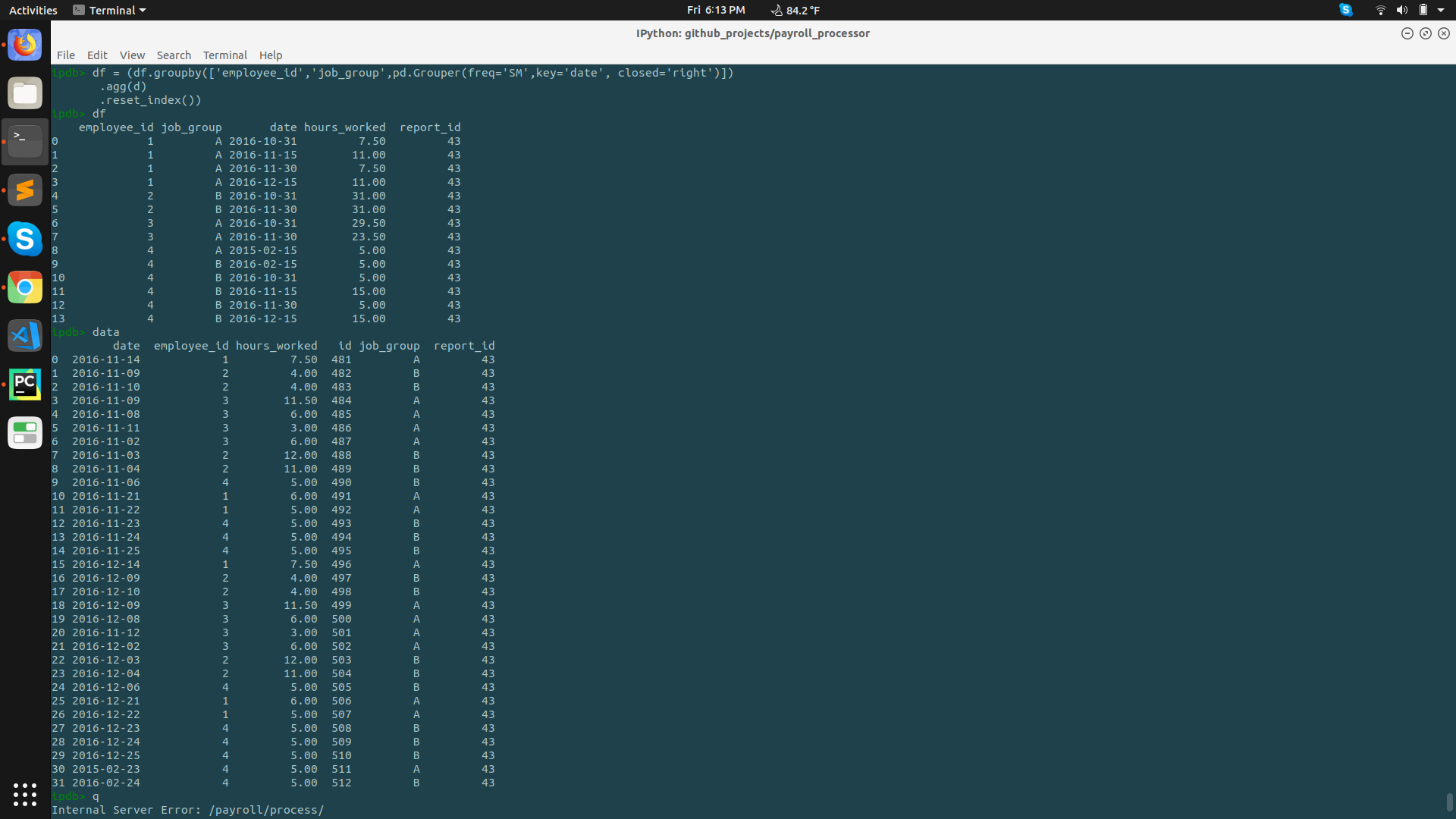
Task: Click the date '2016-12-15' in df row 13
Action: (263, 318)
